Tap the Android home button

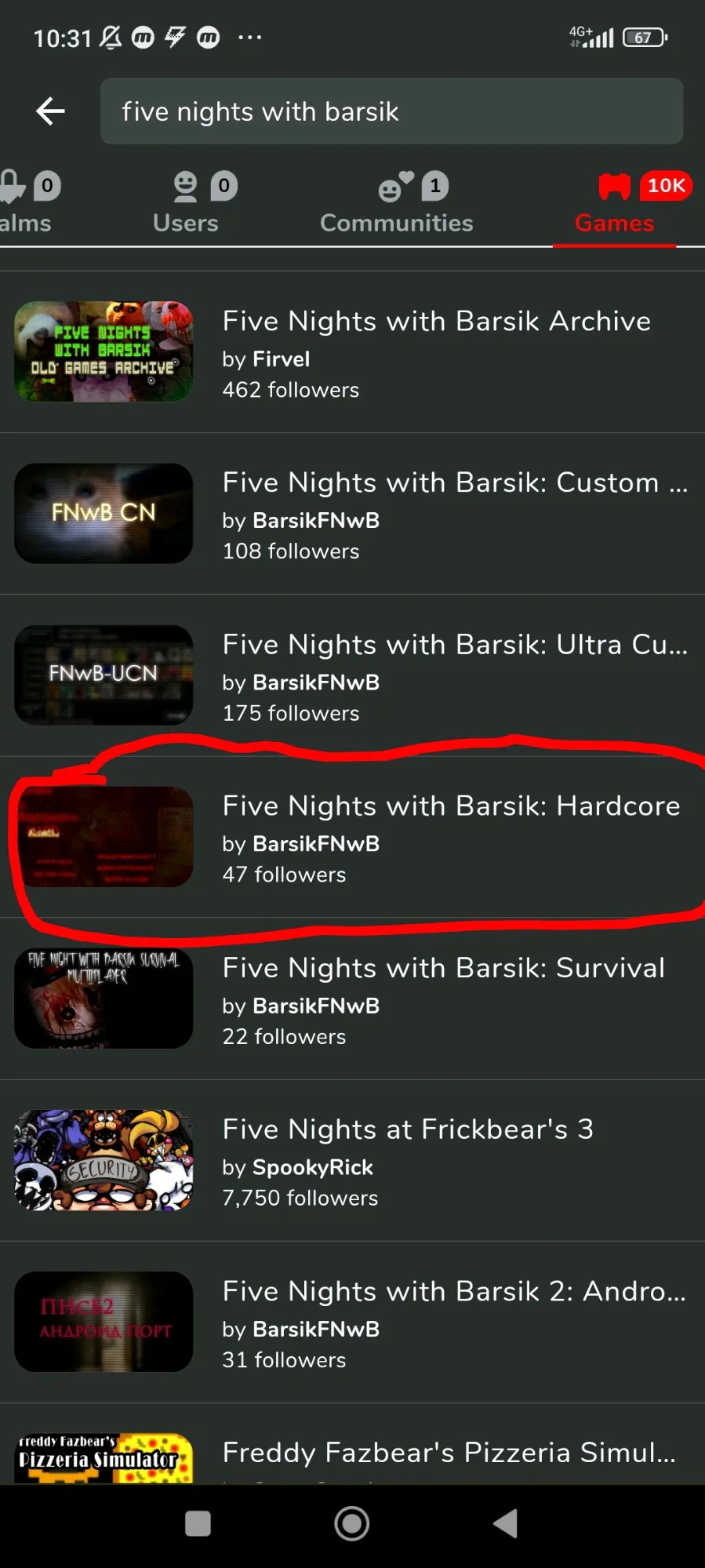tap(352, 1524)
